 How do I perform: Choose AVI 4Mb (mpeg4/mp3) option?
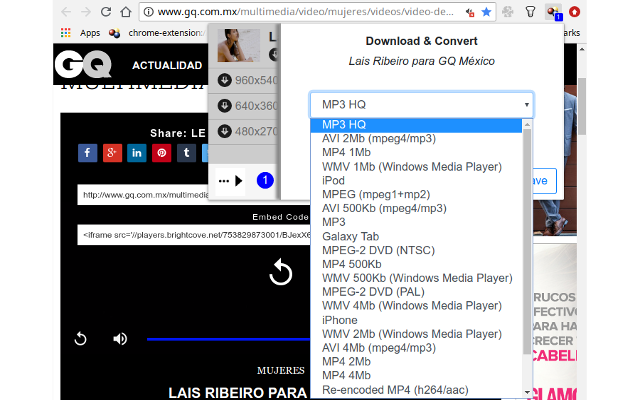pos(416,348)
